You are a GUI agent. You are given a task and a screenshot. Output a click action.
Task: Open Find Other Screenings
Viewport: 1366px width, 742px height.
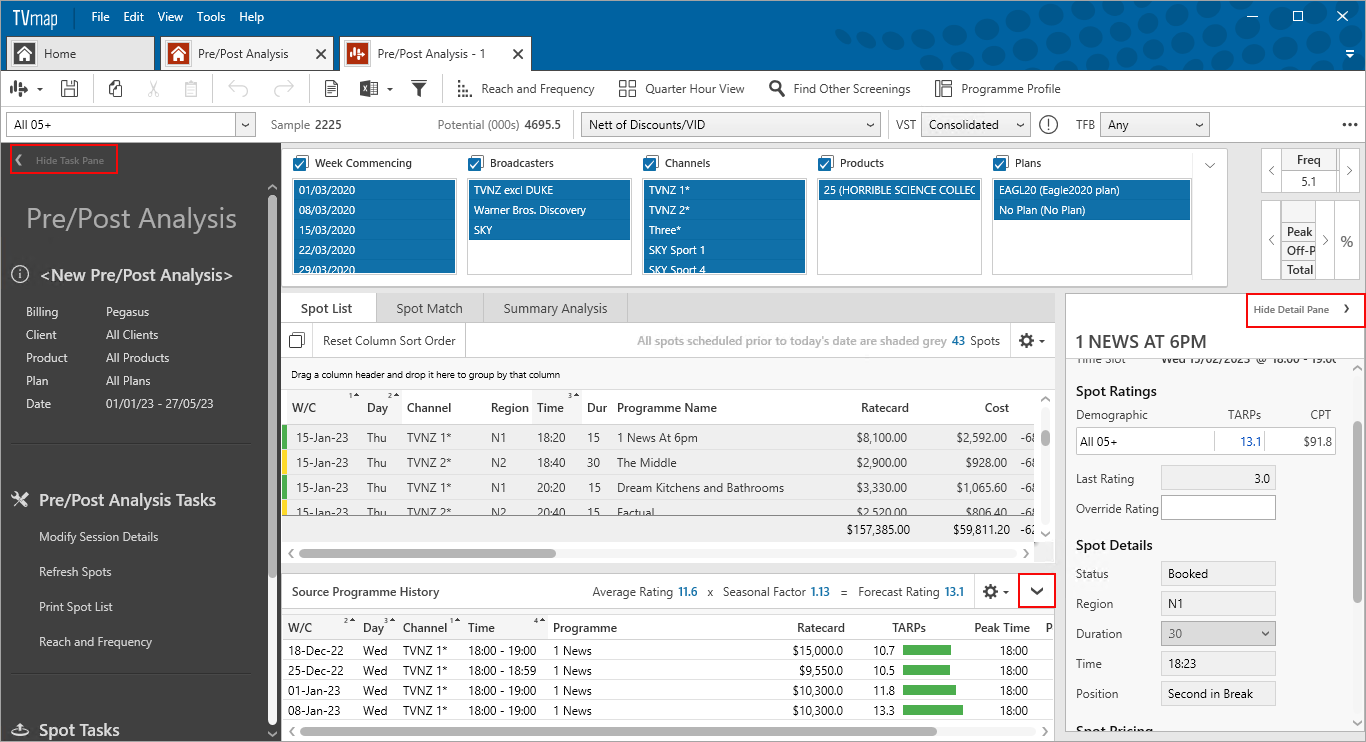(x=840, y=89)
